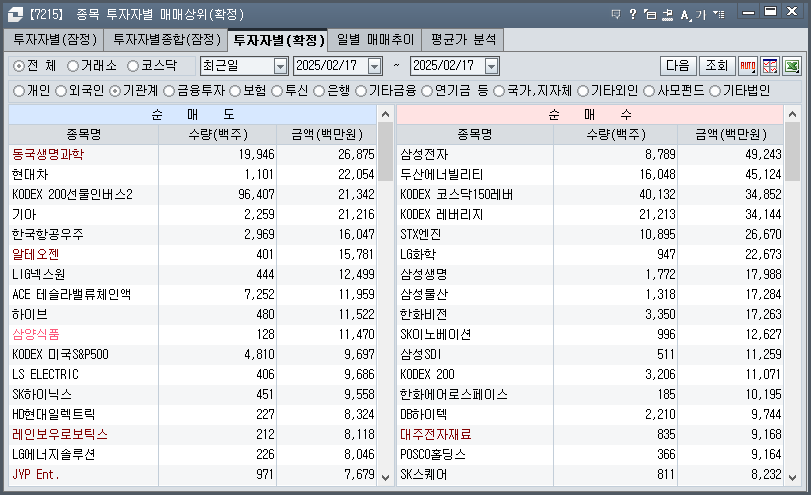This screenshot has width=811, height=495.
Task: Select the 기타외인 radio button
Action: tap(583, 91)
